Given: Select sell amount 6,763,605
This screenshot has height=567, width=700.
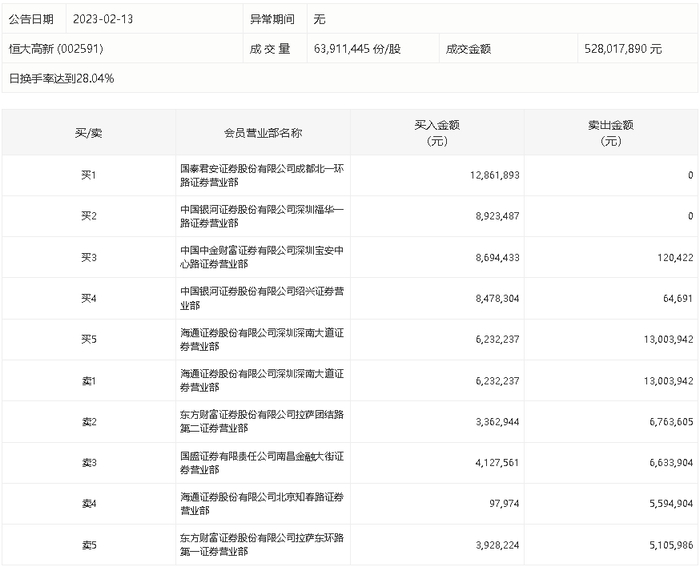Looking at the screenshot, I should point(671,422).
